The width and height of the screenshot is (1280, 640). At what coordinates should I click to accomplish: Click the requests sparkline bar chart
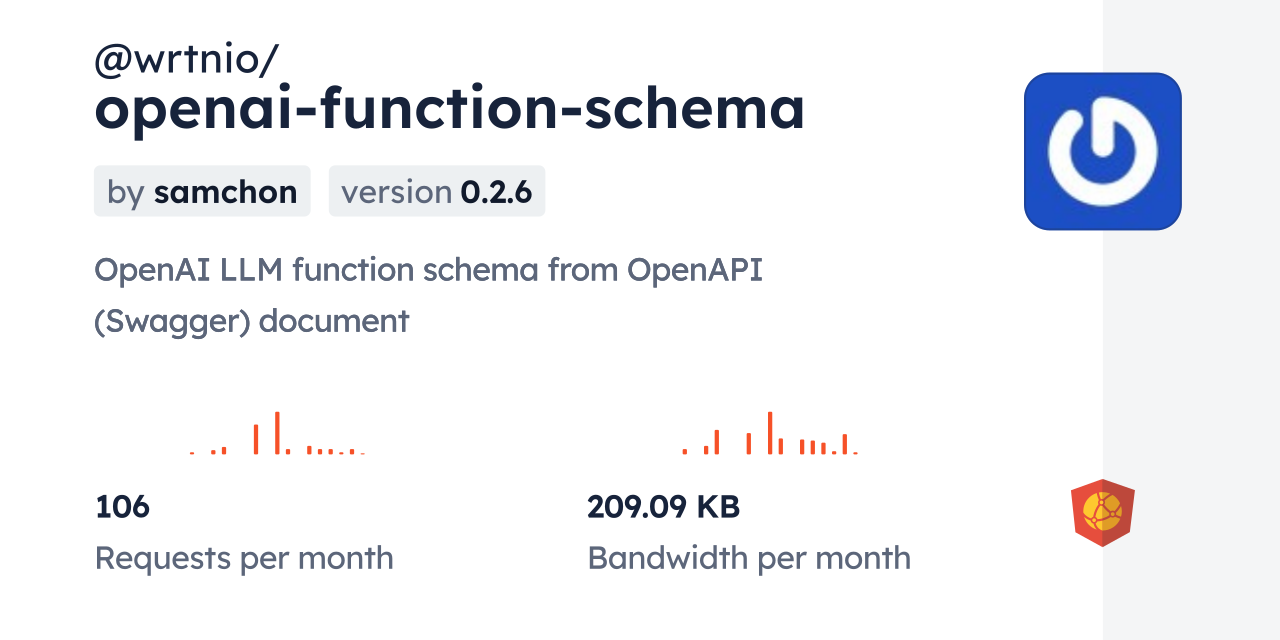coord(277,433)
